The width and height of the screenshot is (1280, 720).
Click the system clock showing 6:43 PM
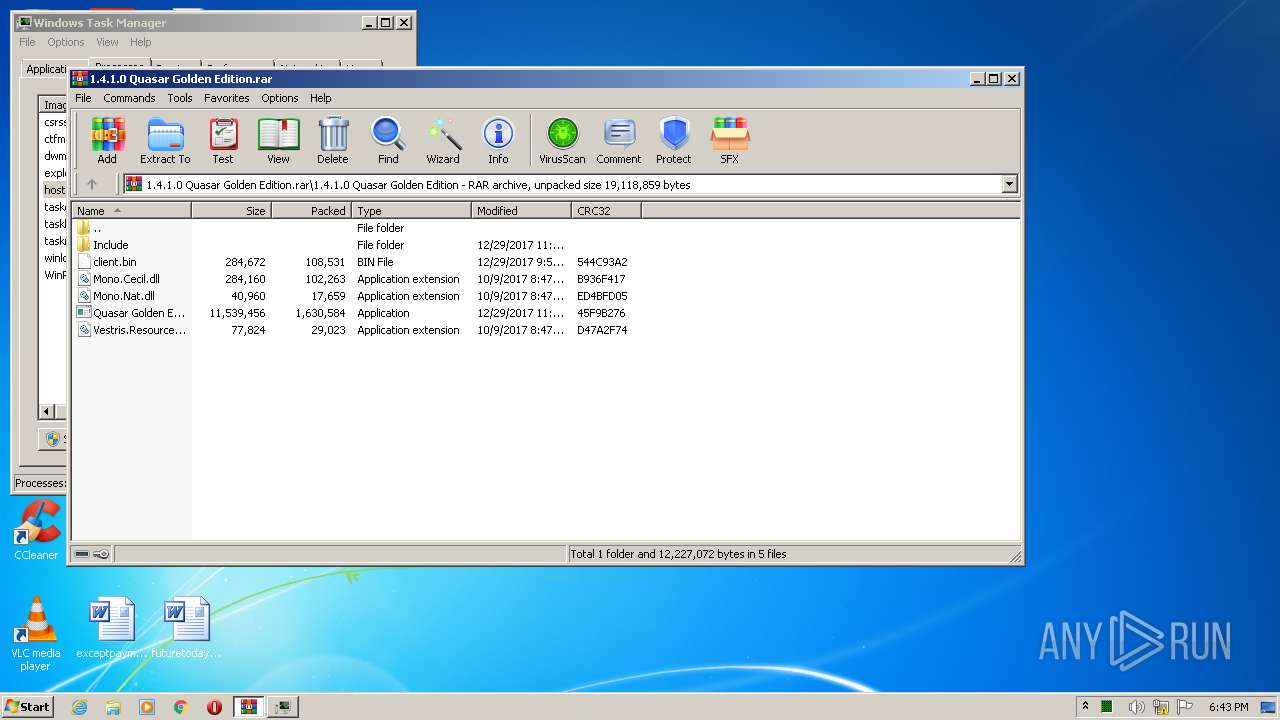1228,707
